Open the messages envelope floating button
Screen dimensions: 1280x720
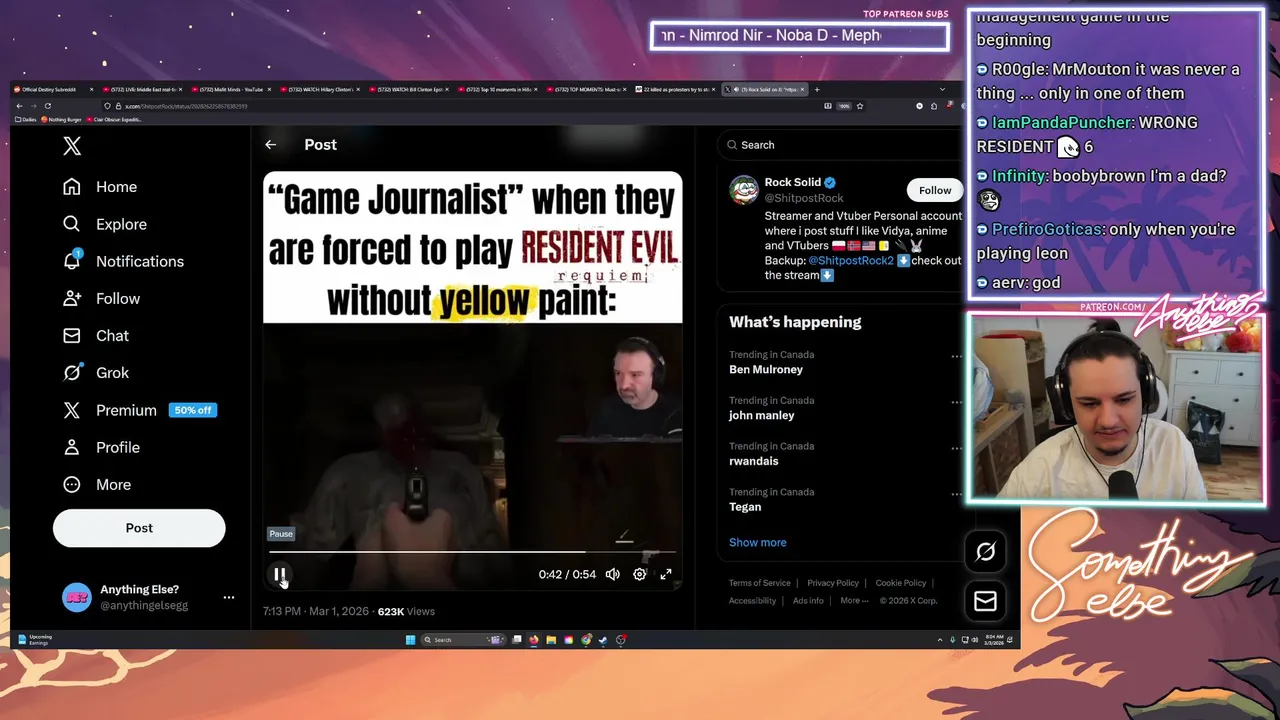tap(985, 601)
